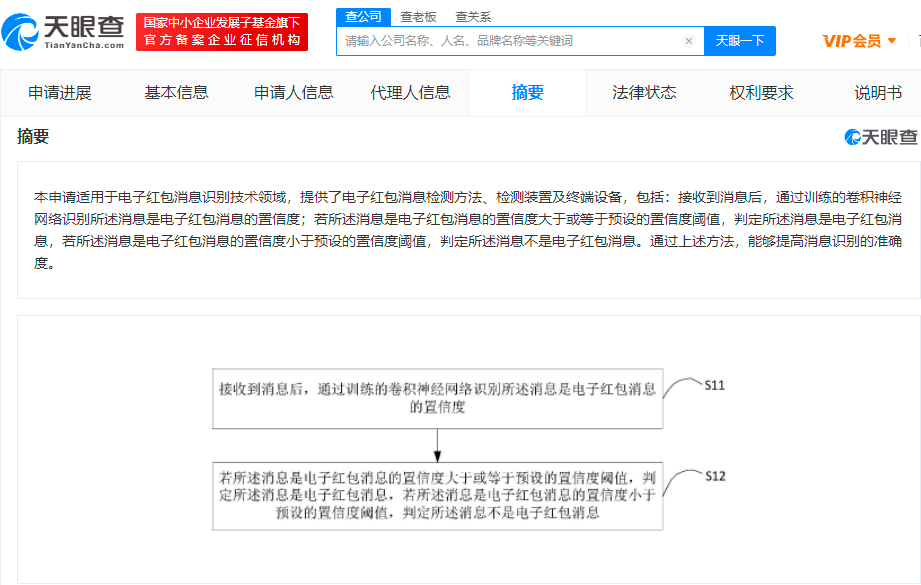Click the VIP会员 dropdown arrow
Viewport: 921px width, 585px height.
click(892, 41)
